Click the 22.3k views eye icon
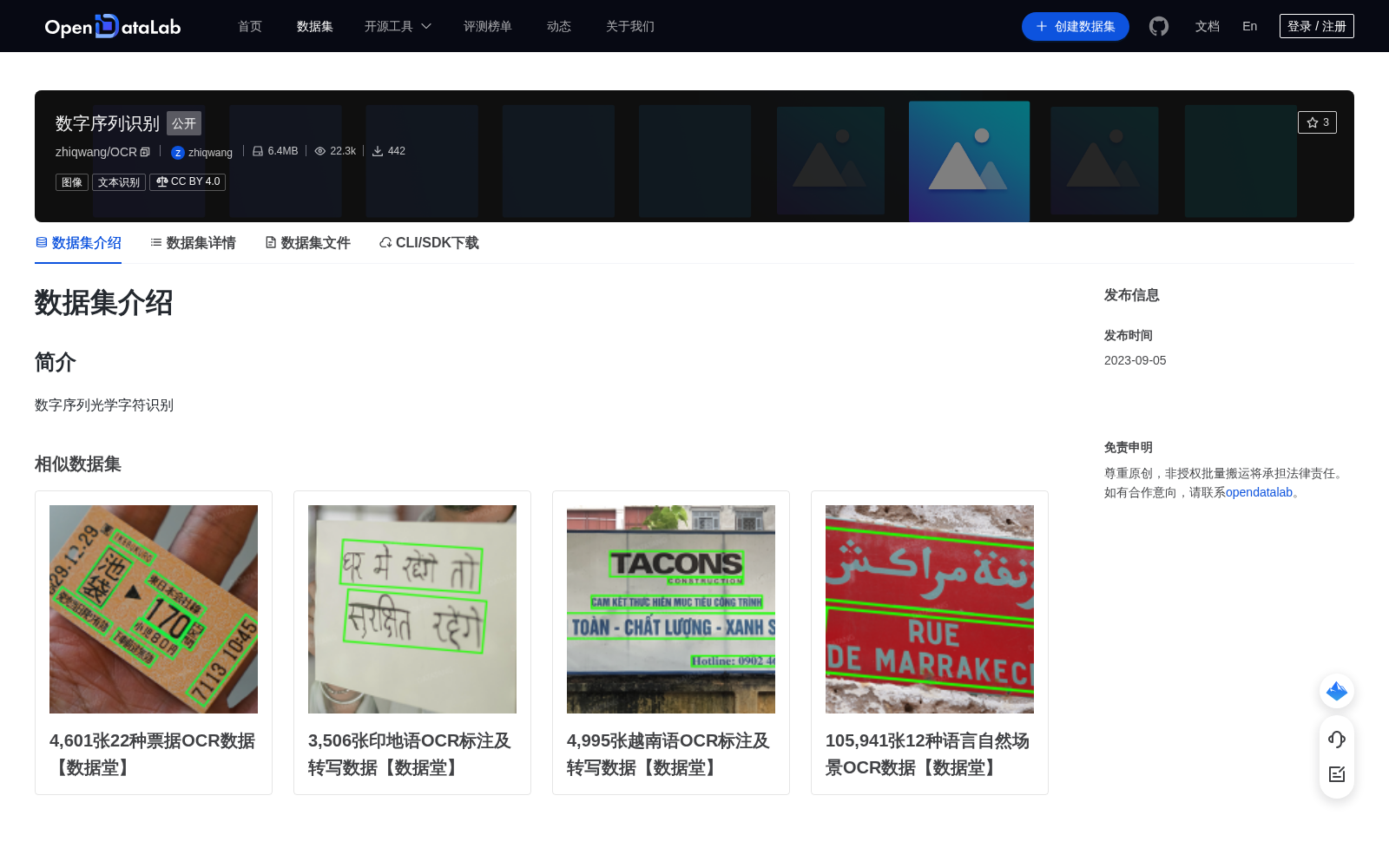The width and height of the screenshot is (1389, 868). 320,151
